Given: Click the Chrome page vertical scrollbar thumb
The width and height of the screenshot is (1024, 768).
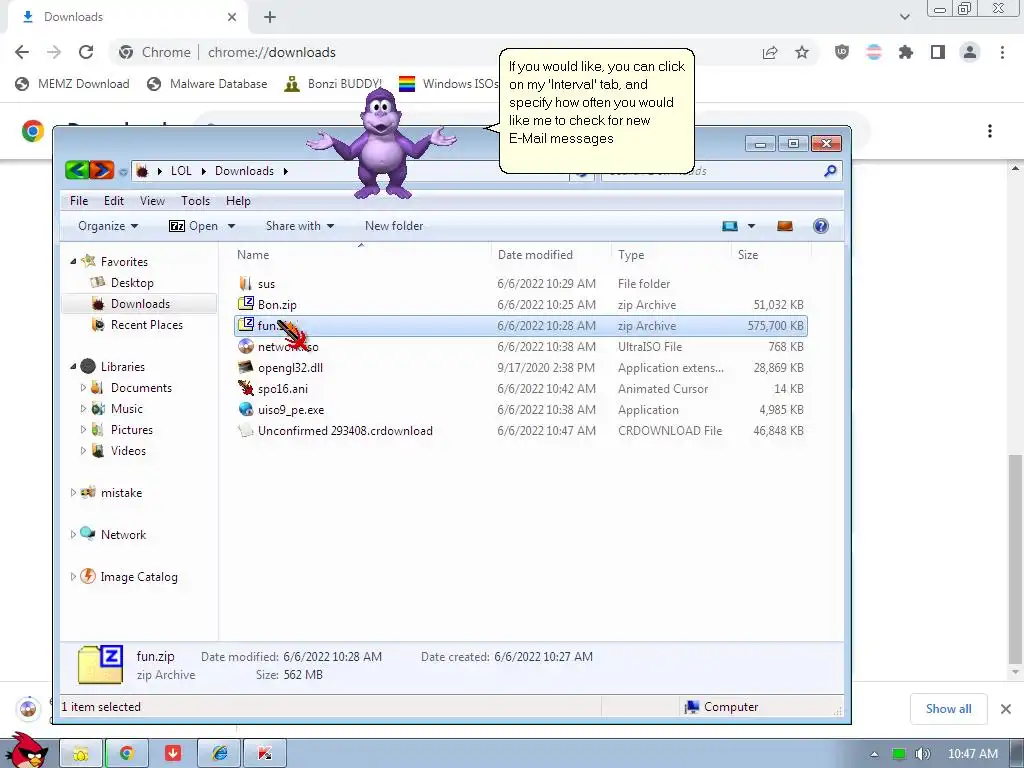Looking at the screenshot, I should (1015, 558).
